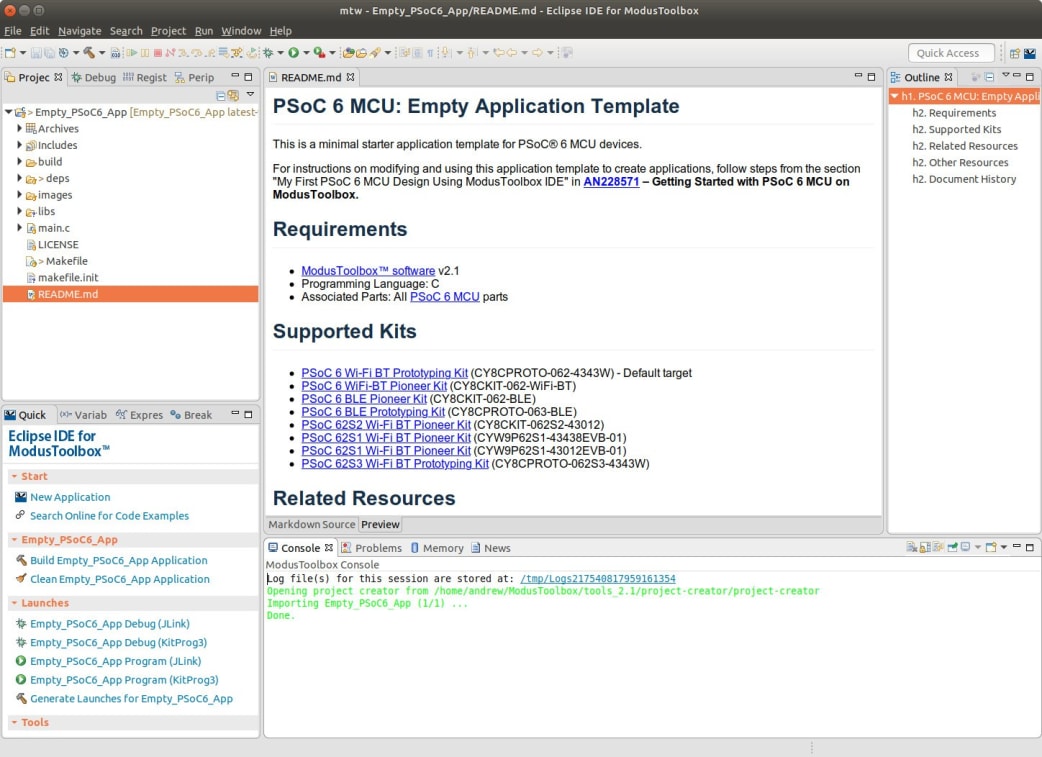This screenshot has height=757, width=1042.
Task: Switch to the Debug view tab
Action: [x=94, y=77]
